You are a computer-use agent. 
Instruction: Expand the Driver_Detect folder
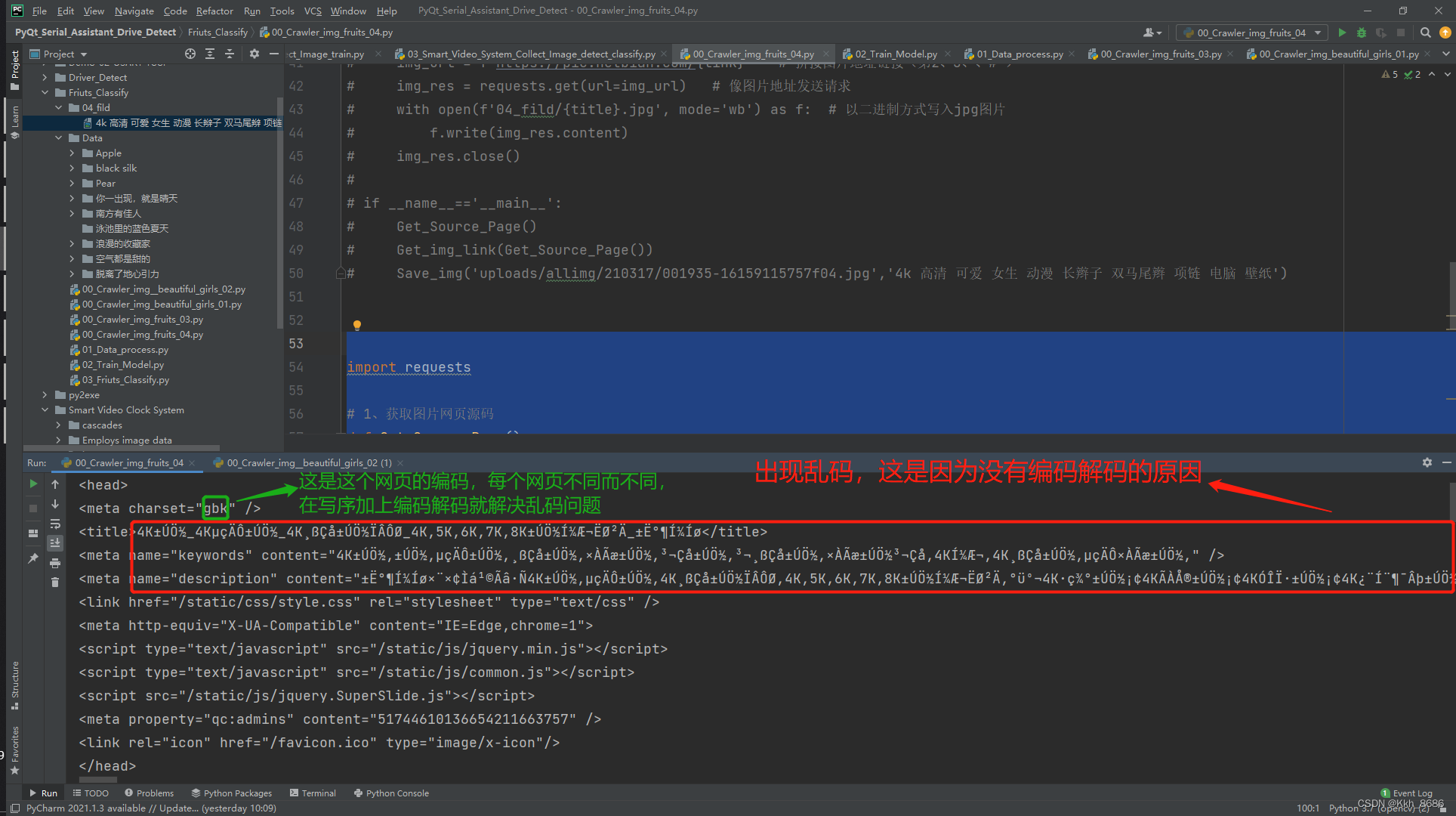[x=45, y=77]
